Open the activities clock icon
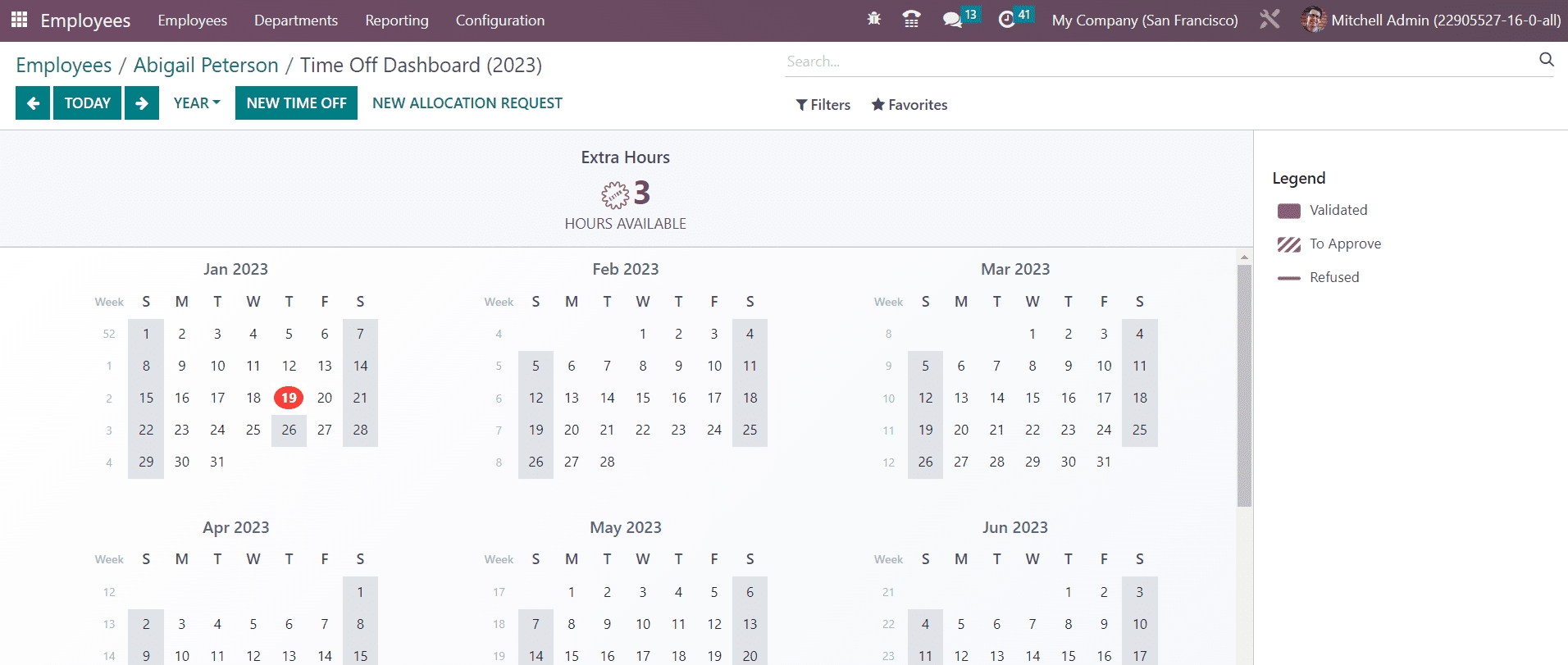 tap(1007, 20)
